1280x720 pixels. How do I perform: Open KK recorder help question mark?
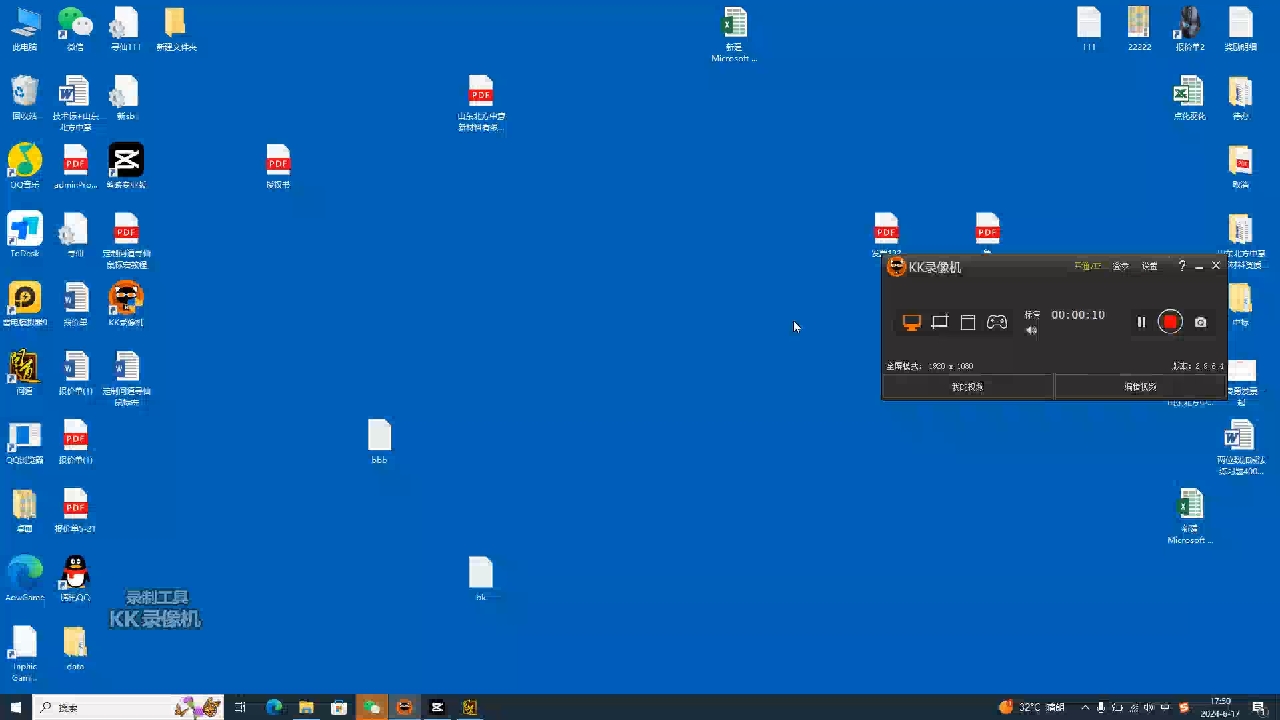point(1182,266)
